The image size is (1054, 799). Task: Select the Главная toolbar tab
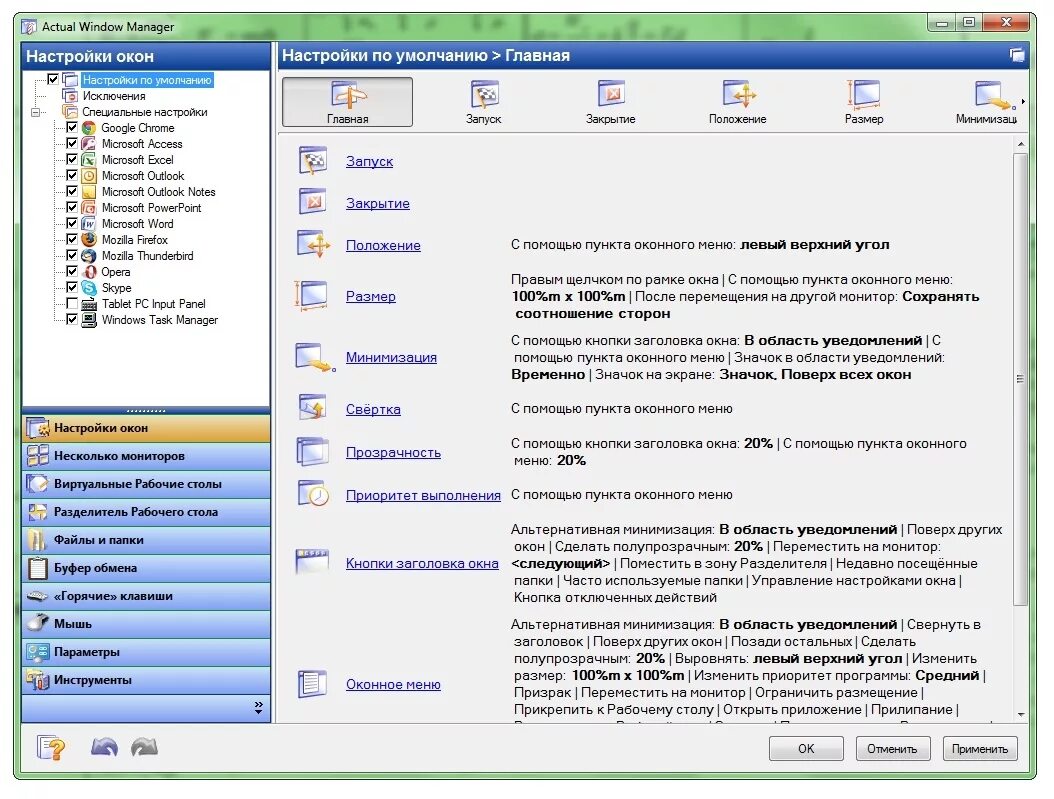(348, 102)
